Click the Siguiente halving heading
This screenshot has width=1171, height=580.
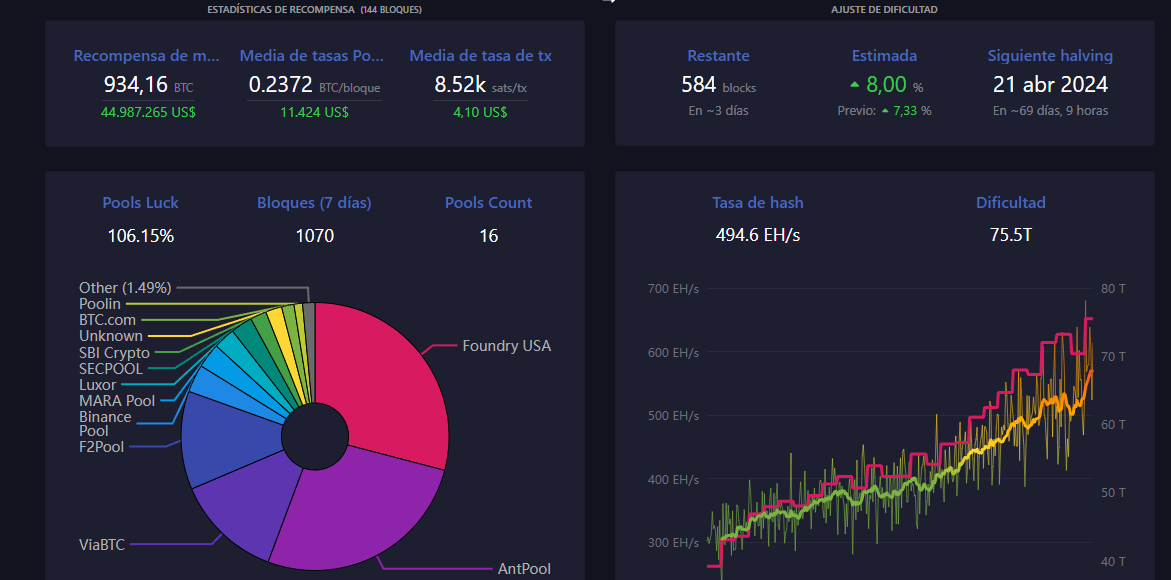(1050, 56)
